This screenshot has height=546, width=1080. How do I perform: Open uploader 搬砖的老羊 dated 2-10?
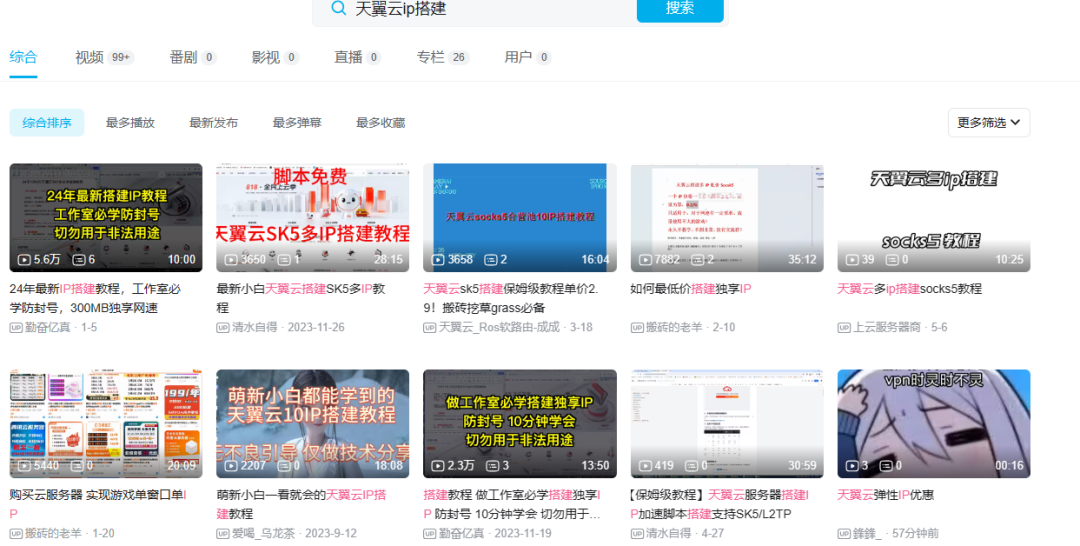(x=674, y=327)
